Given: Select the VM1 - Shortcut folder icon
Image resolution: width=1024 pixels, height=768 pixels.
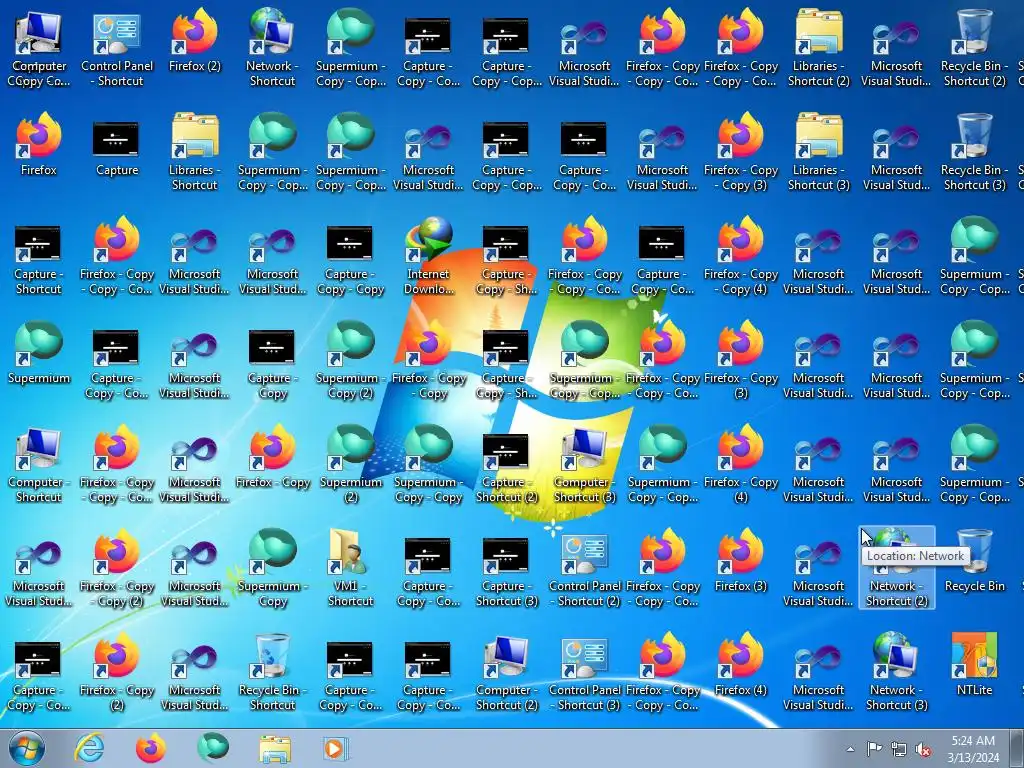Looking at the screenshot, I should (x=350, y=567).
